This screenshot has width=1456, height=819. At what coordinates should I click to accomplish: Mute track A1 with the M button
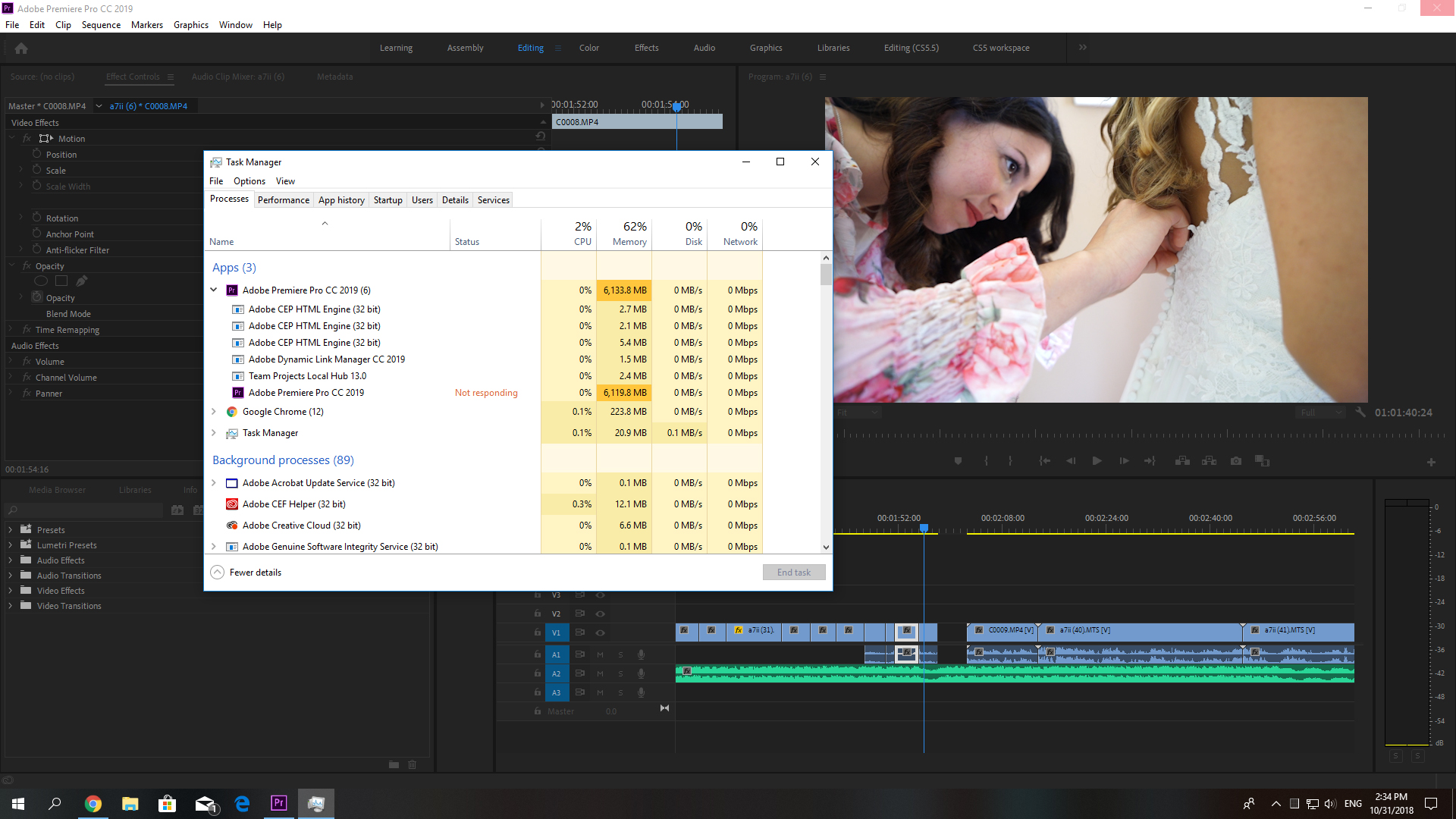[x=600, y=654]
